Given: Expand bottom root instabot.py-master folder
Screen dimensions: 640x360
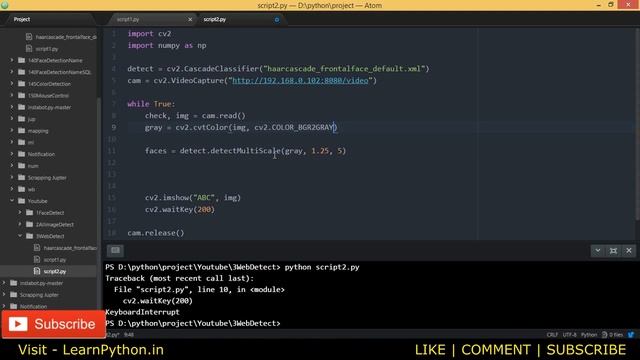Looking at the screenshot, I should [x=4, y=283].
